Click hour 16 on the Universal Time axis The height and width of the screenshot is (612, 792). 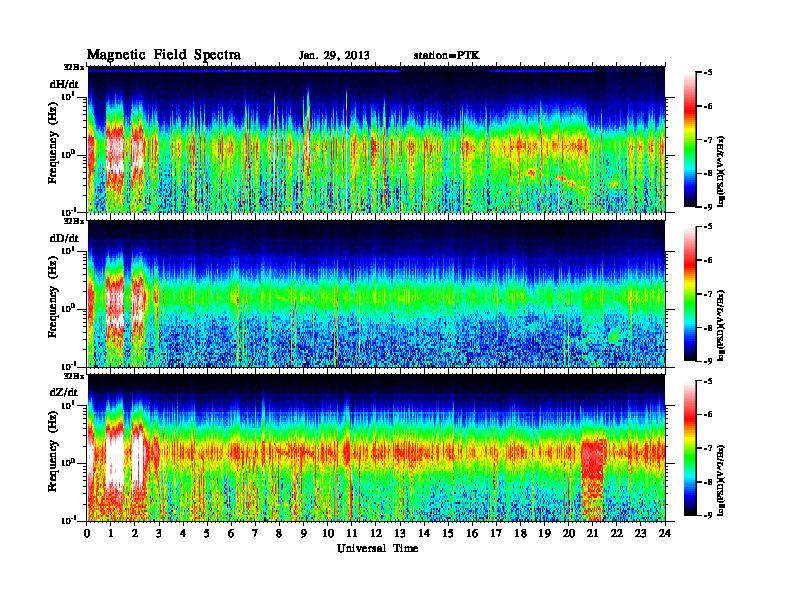[472, 533]
